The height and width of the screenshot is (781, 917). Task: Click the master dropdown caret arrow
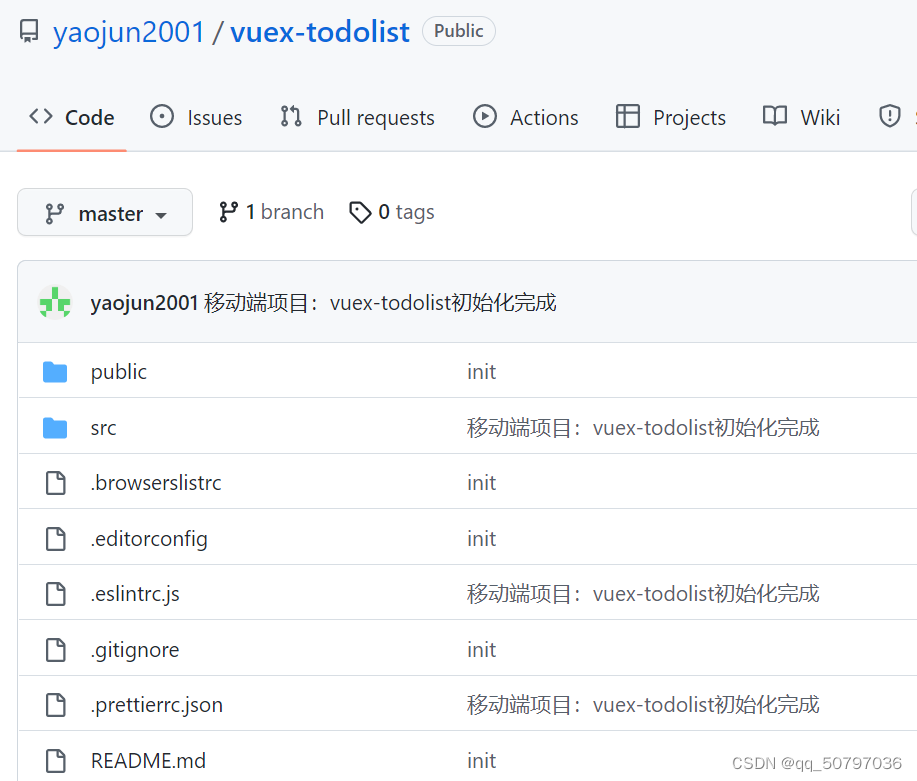pyautogui.click(x=161, y=216)
